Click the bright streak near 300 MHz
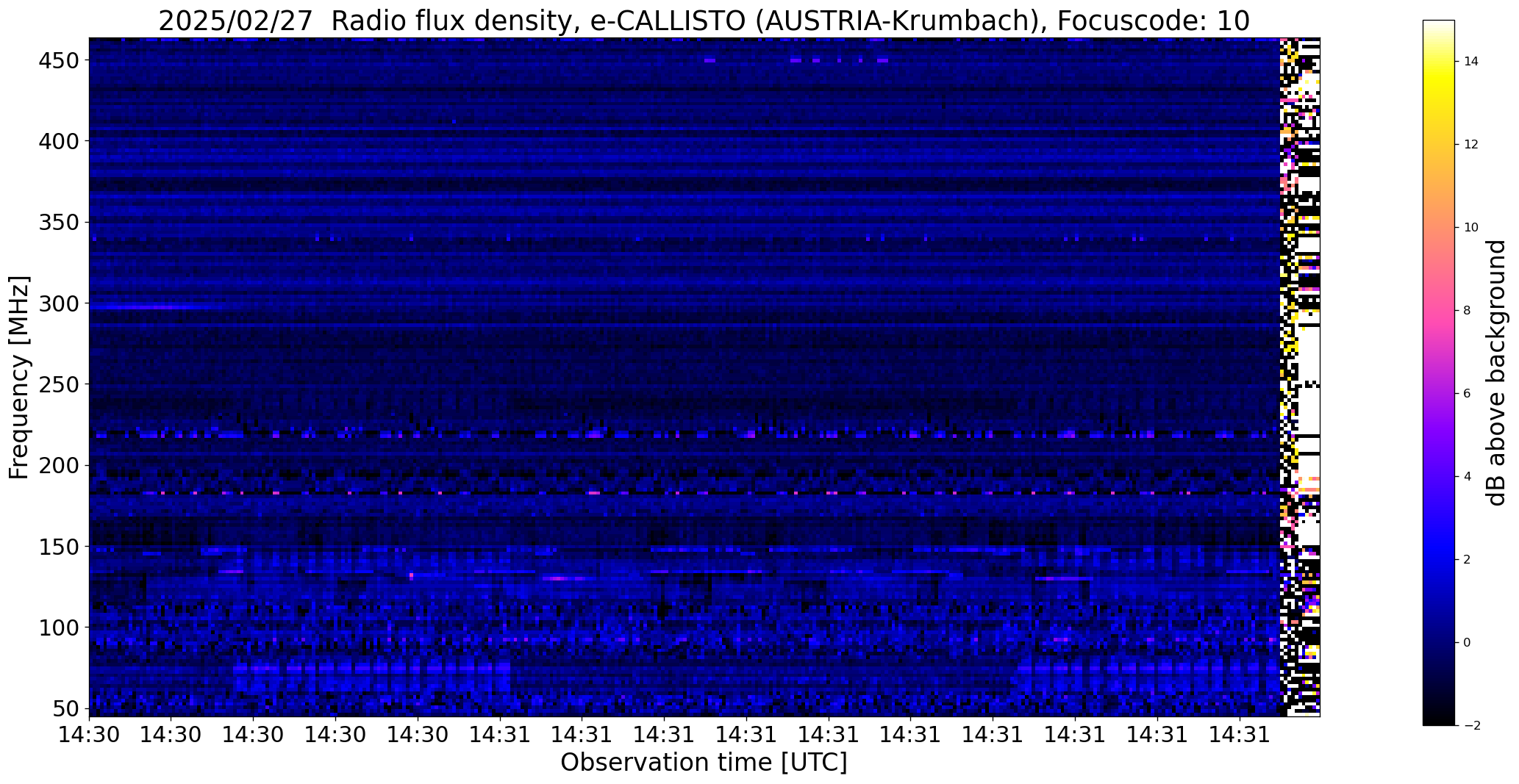 151,306
